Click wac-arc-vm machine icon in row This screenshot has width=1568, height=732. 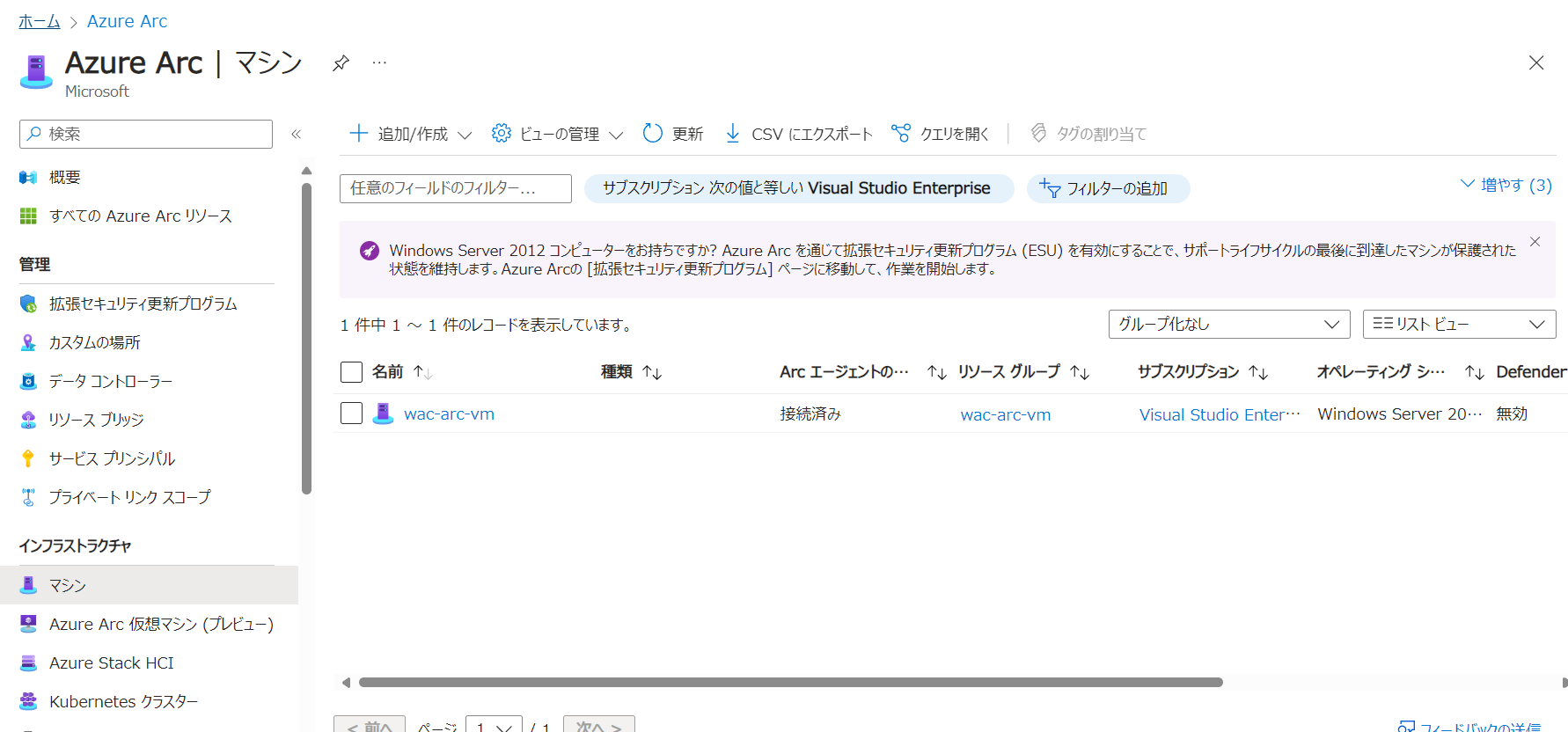point(383,414)
